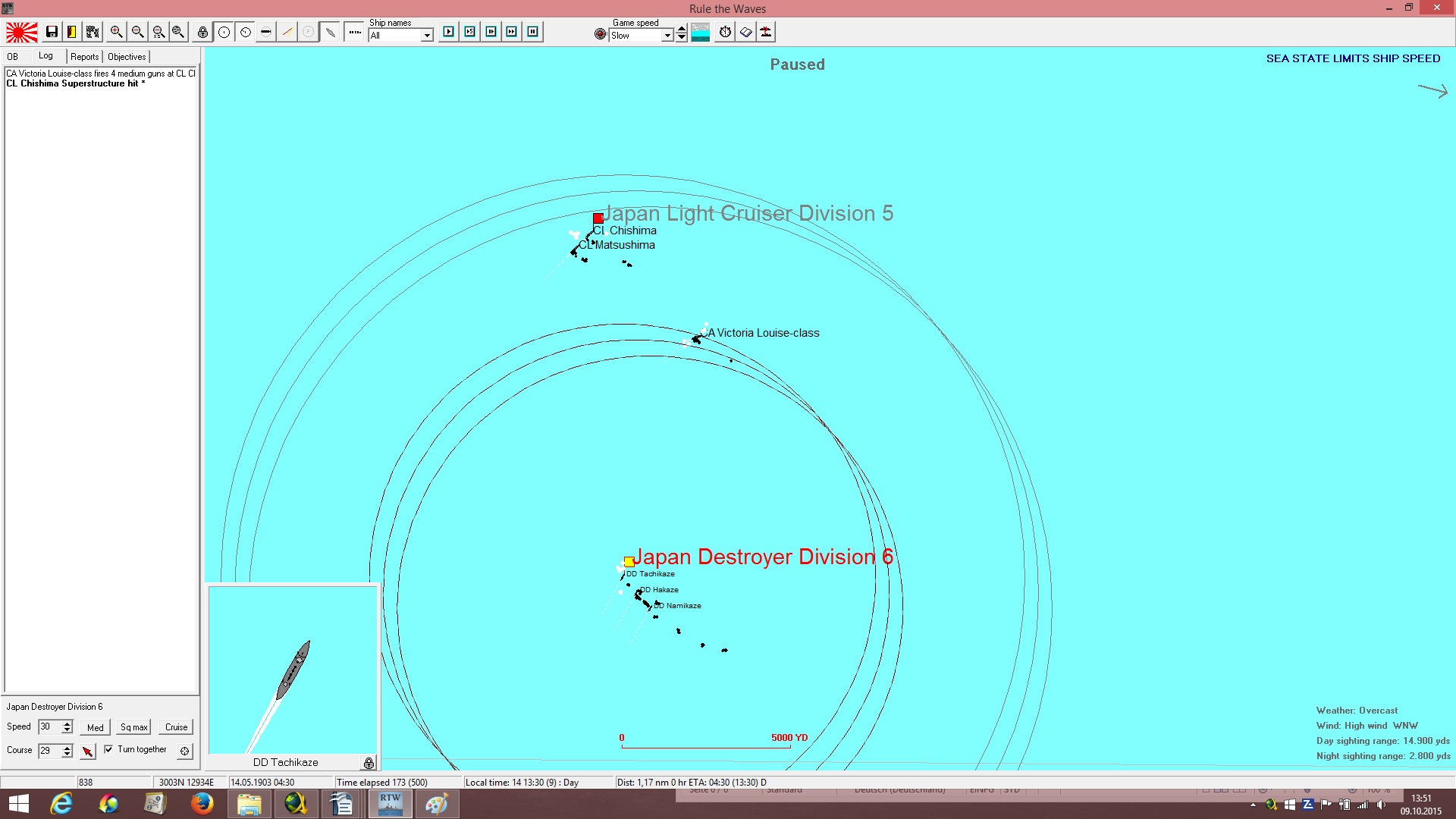Viewport: 1456px width, 819px height.
Task: Click the Cruise speed button
Action: (x=177, y=727)
